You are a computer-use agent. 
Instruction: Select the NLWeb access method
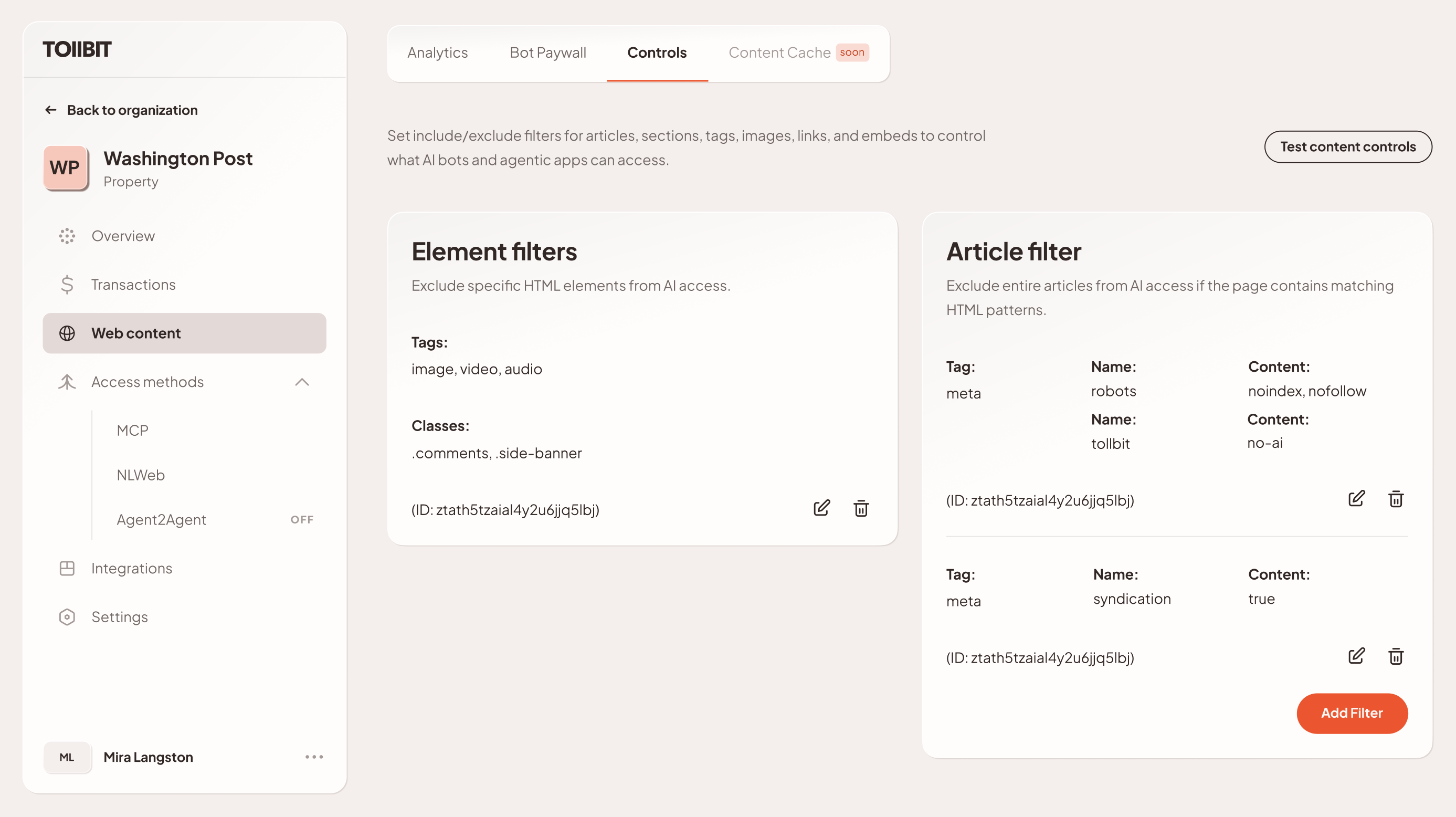point(140,474)
